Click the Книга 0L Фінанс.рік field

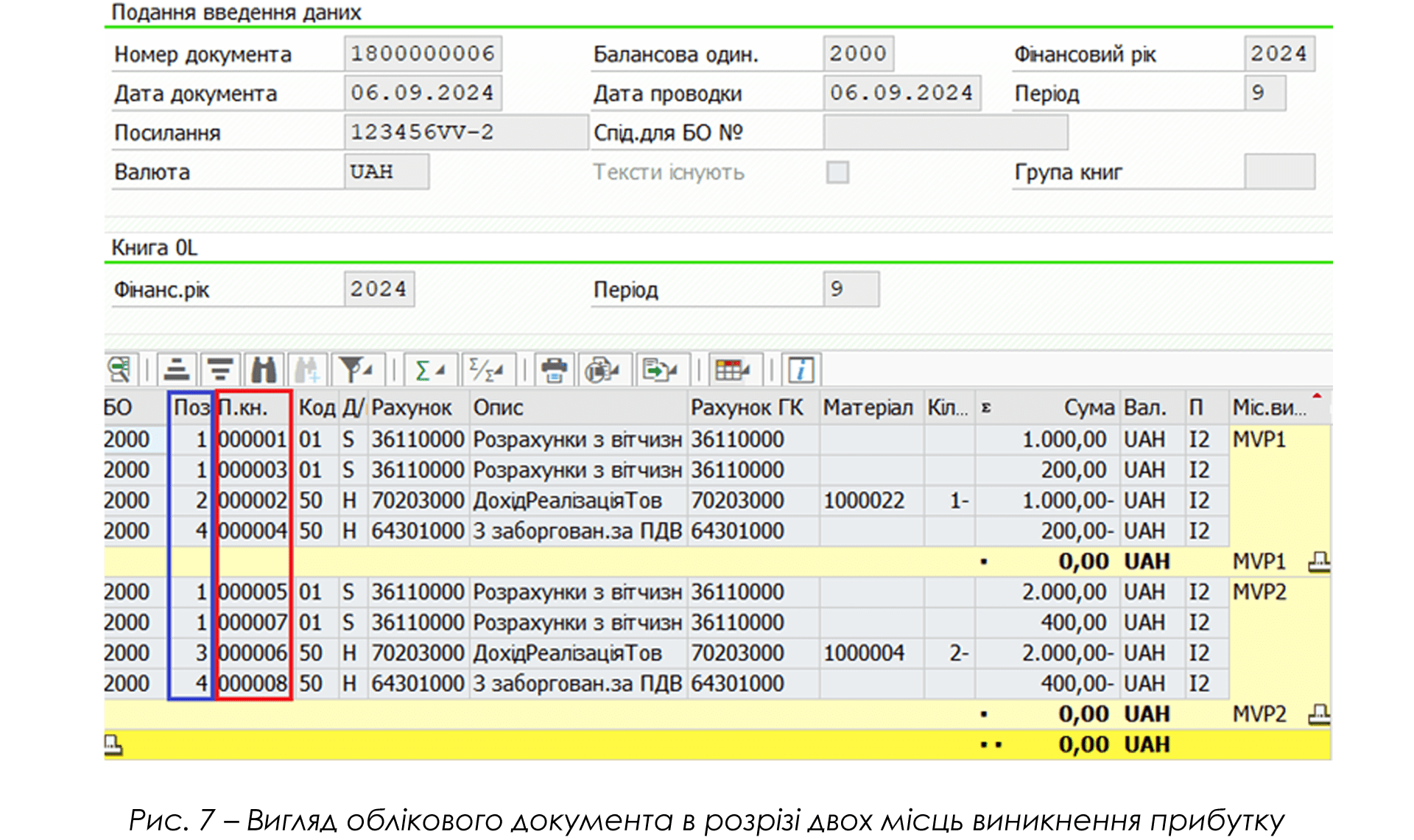pyautogui.click(x=379, y=289)
